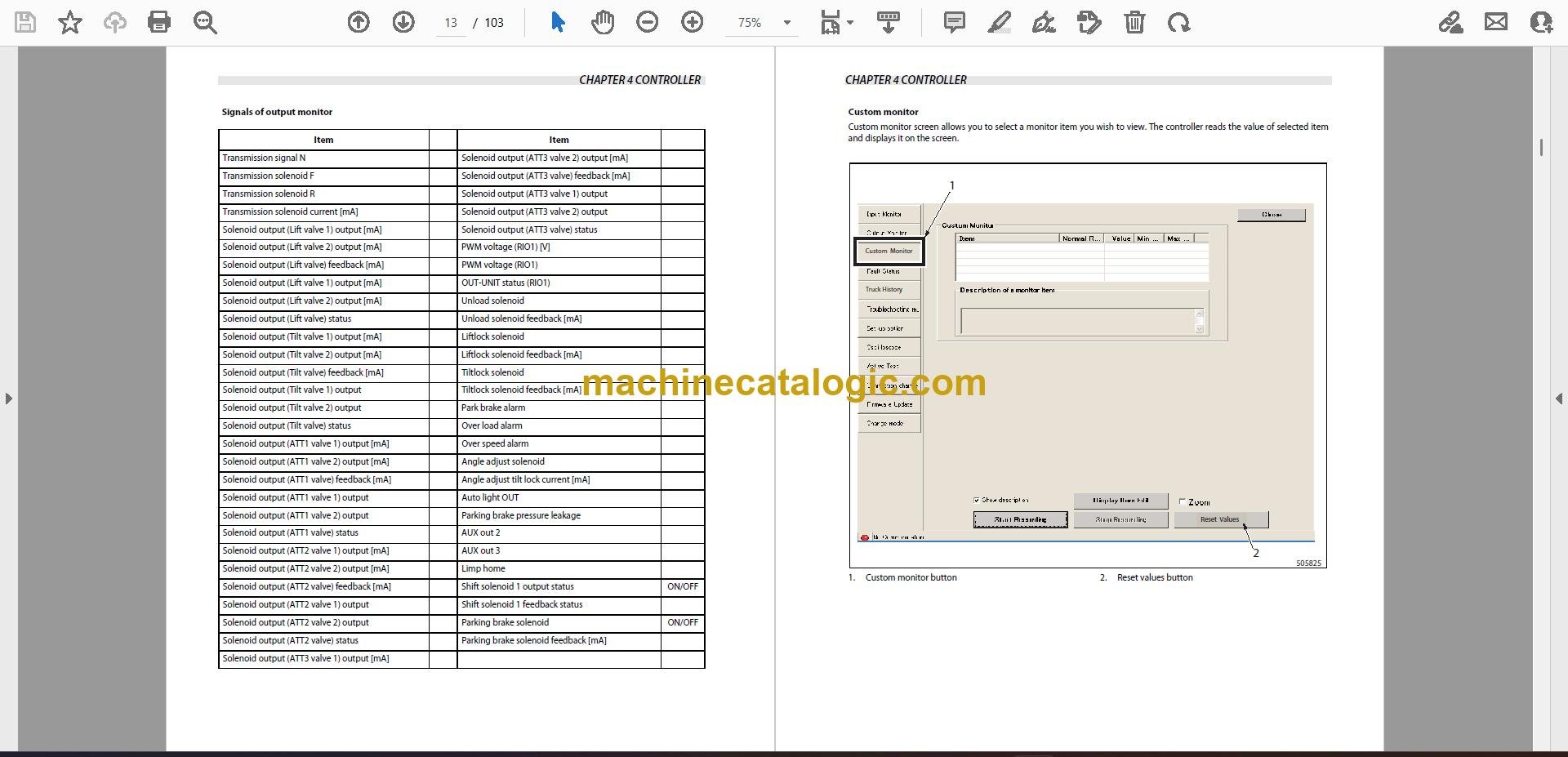The height and width of the screenshot is (757, 1568).
Task: Click the 'Custom monitor' heading on right page
Action: coord(883,112)
